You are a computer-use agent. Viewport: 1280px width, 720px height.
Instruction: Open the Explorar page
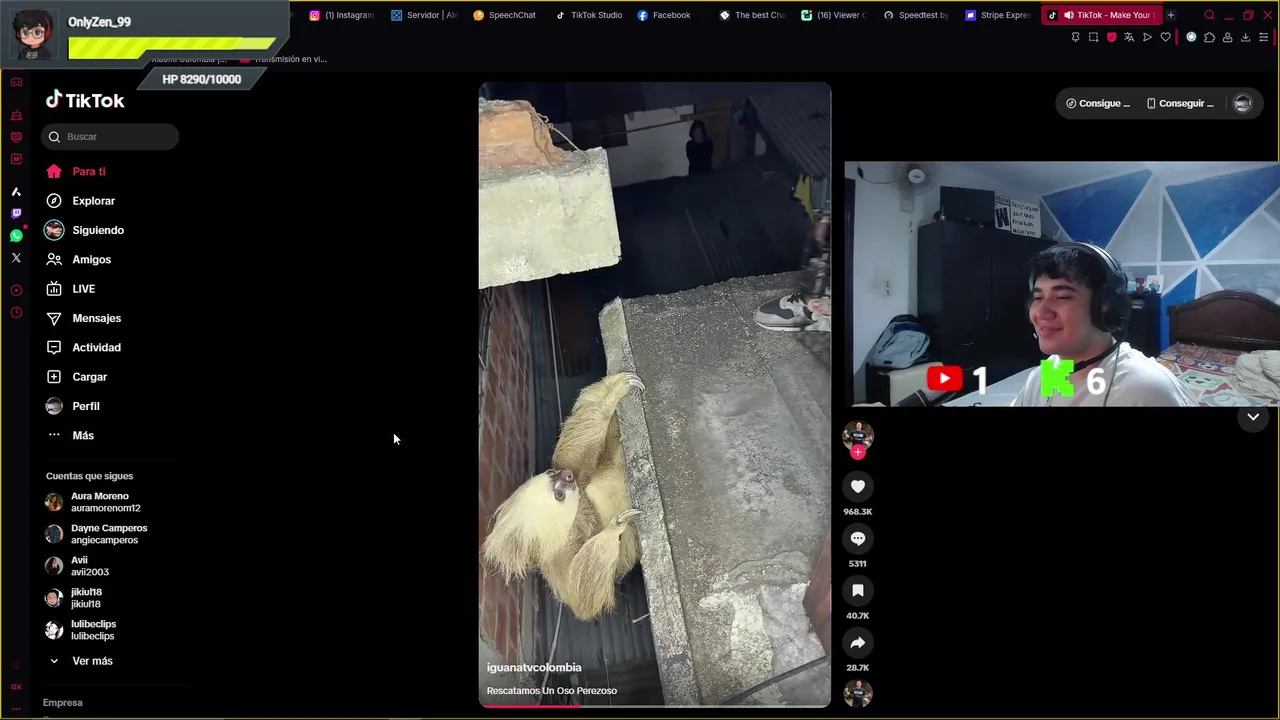80,201
